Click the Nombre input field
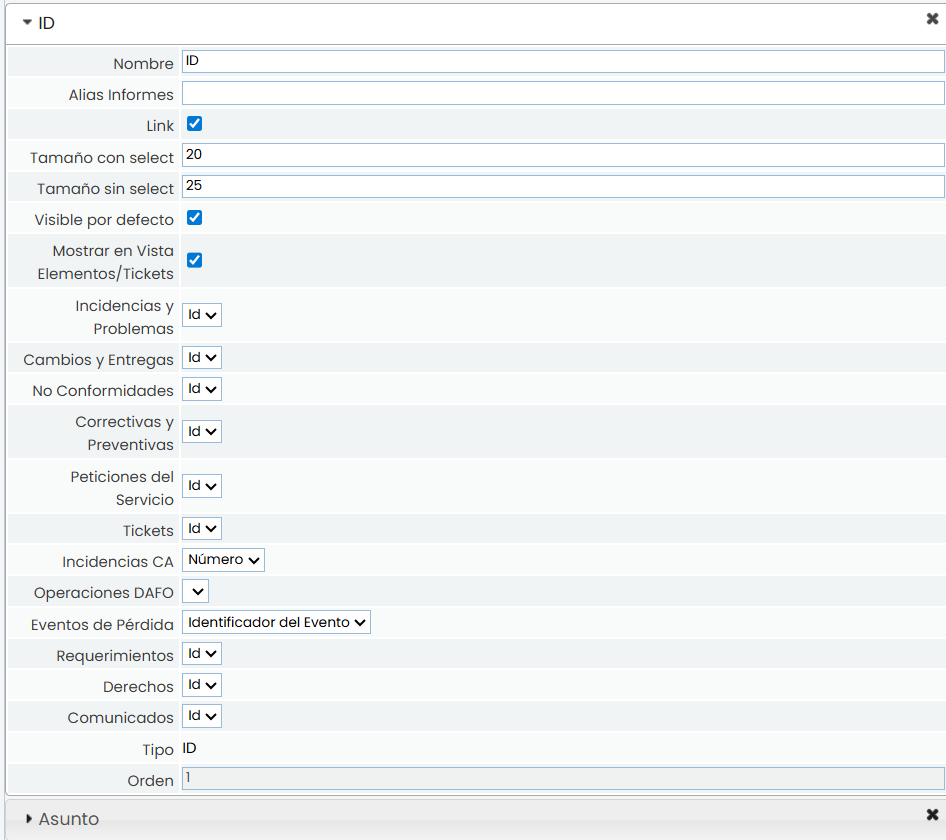Viewport: 946px width, 840px height. (563, 62)
